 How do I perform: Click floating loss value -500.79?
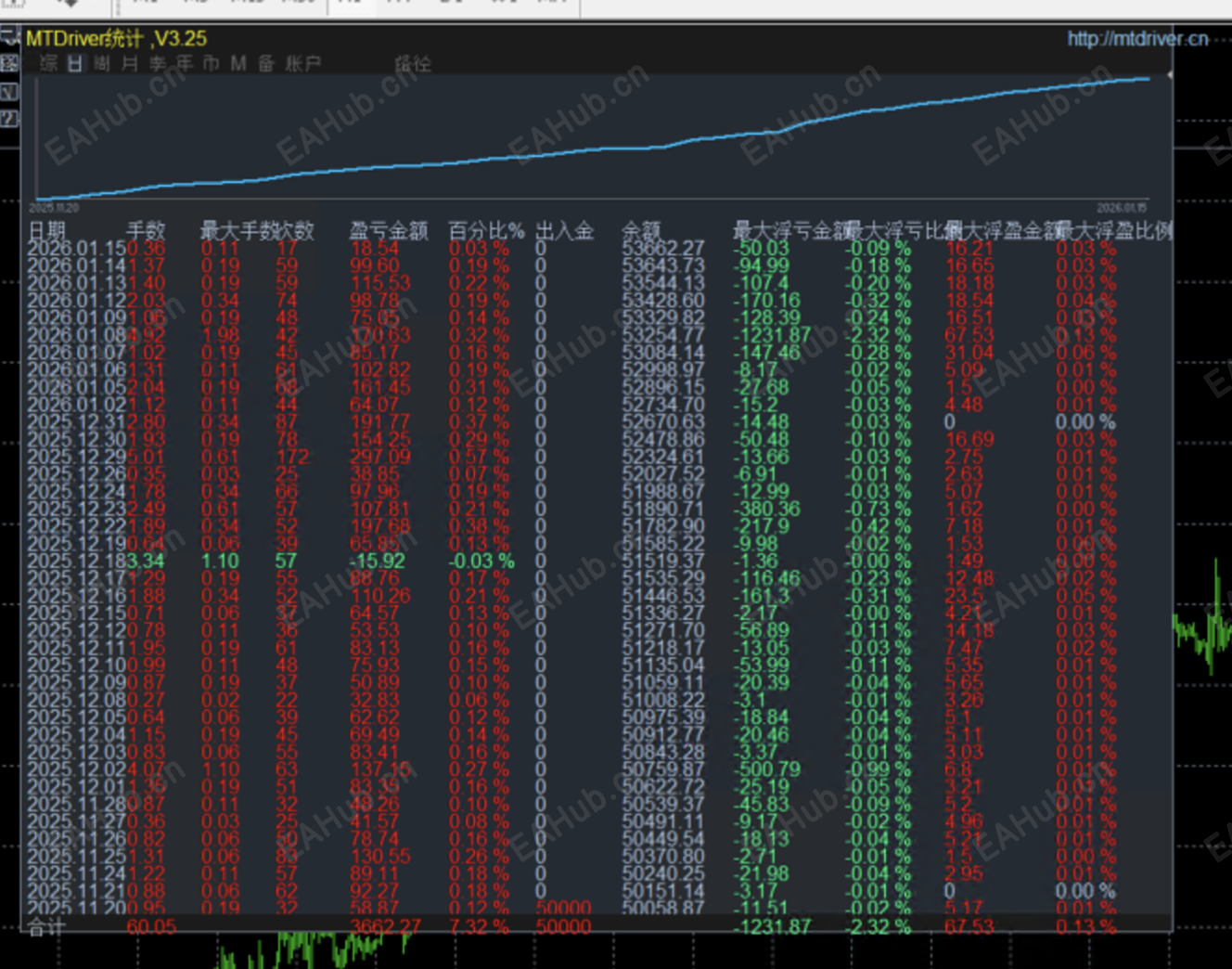(767, 769)
